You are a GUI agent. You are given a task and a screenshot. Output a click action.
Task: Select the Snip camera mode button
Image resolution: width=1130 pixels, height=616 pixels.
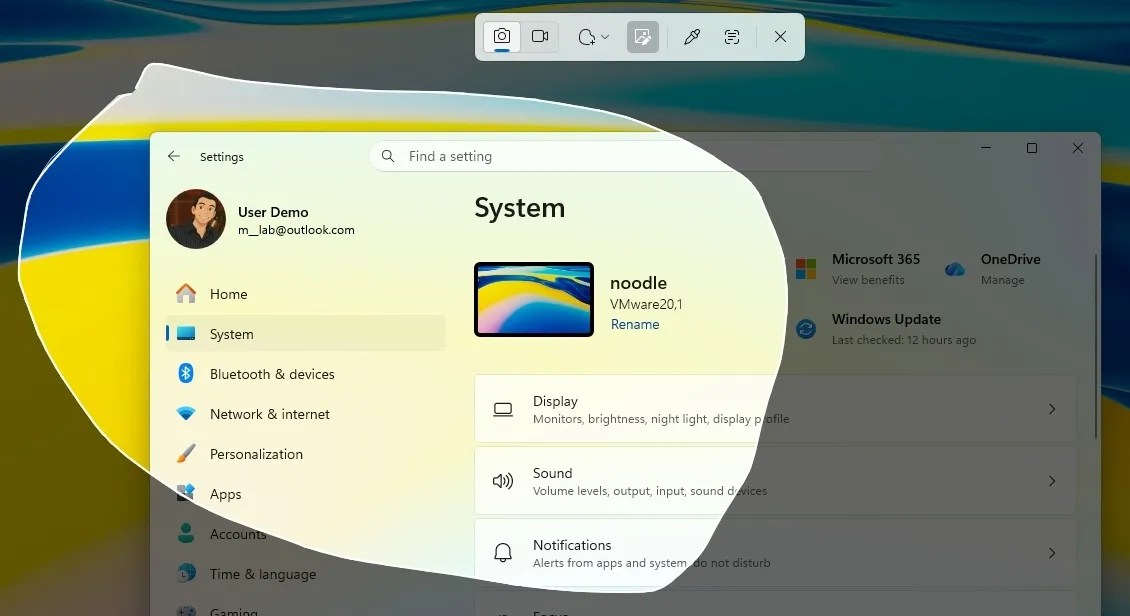tap(502, 36)
